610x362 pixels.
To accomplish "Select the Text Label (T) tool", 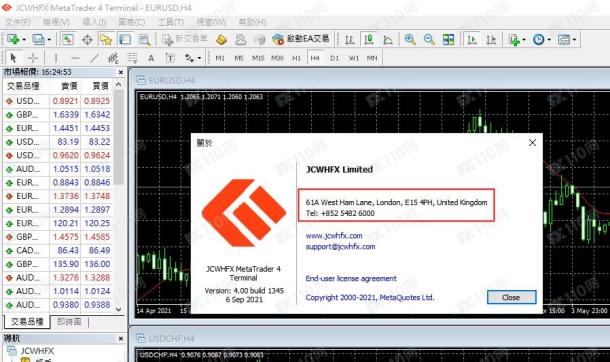I will 170,58.
